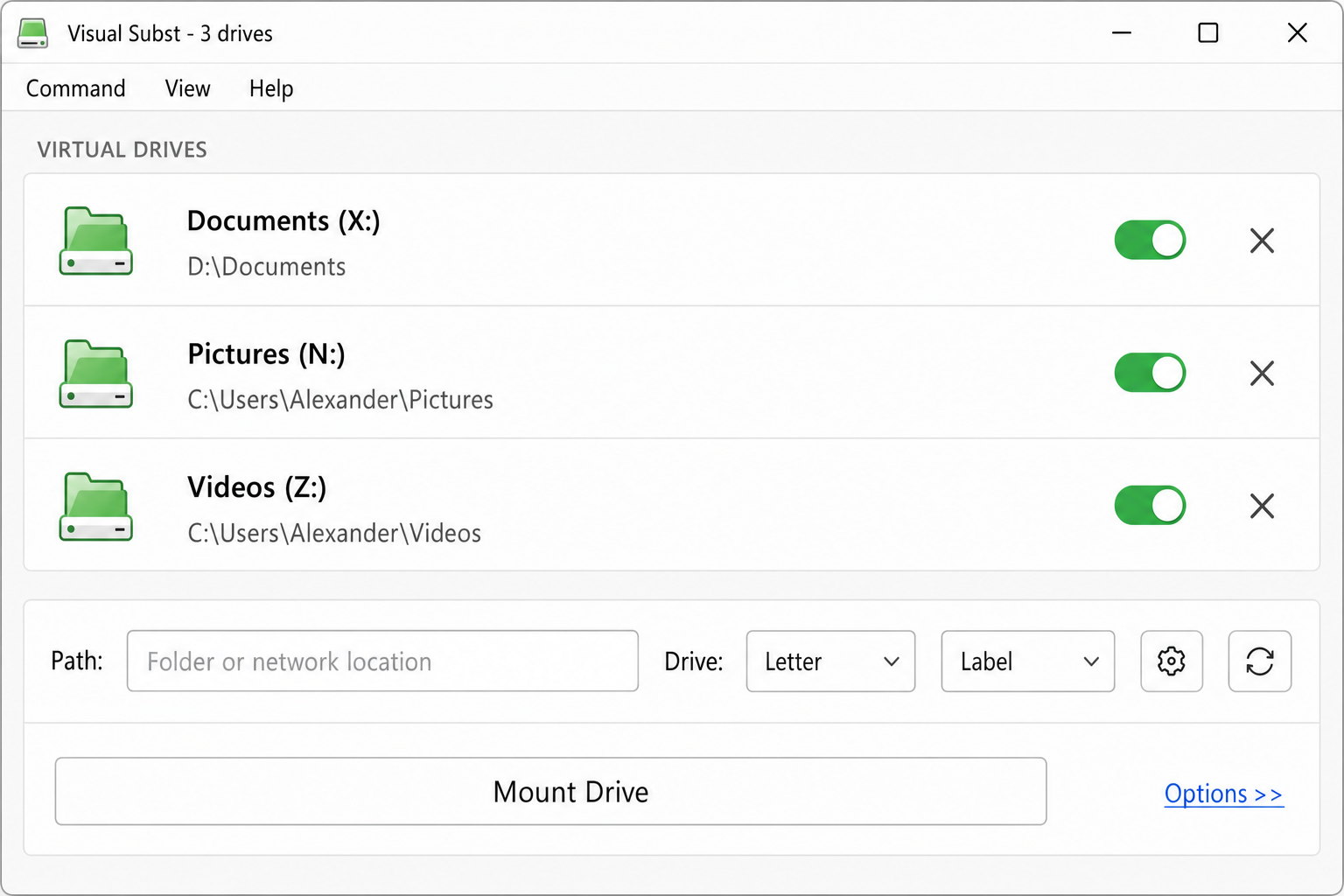Click the Mount Drive button
The width and height of the screenshot is (1344, 896).
point(550,792)
